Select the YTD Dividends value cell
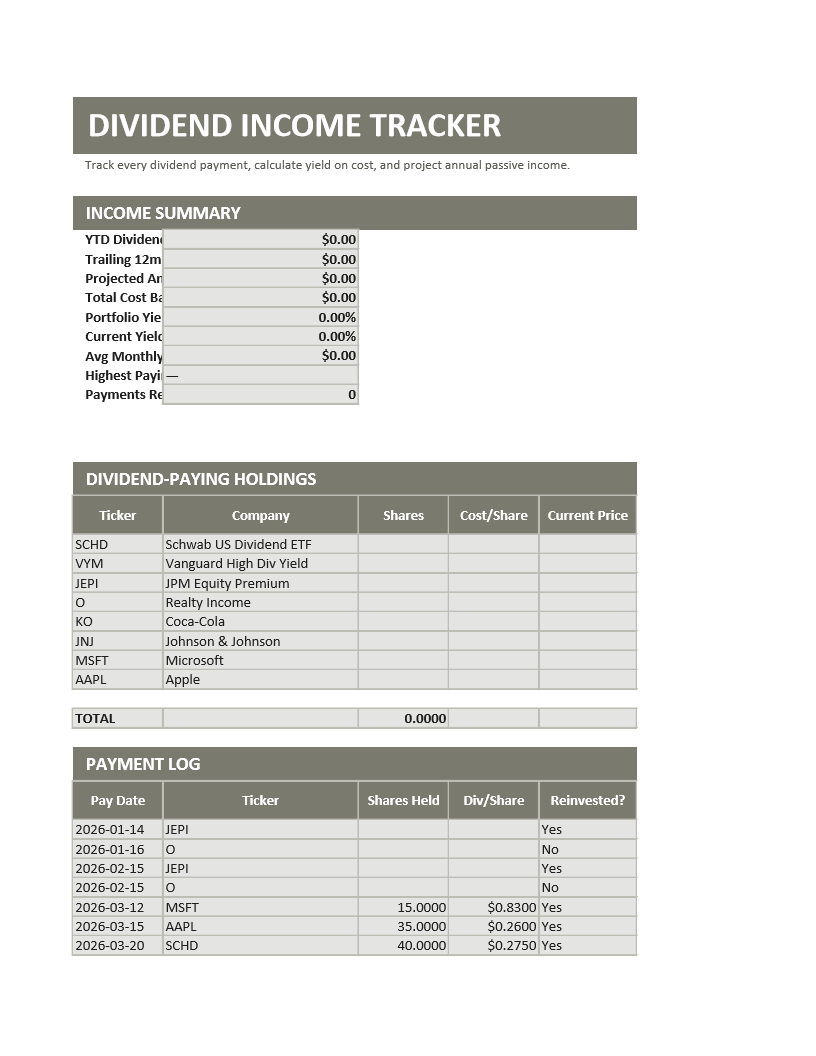Screen dimensions: 816x1056 point(261,239)
